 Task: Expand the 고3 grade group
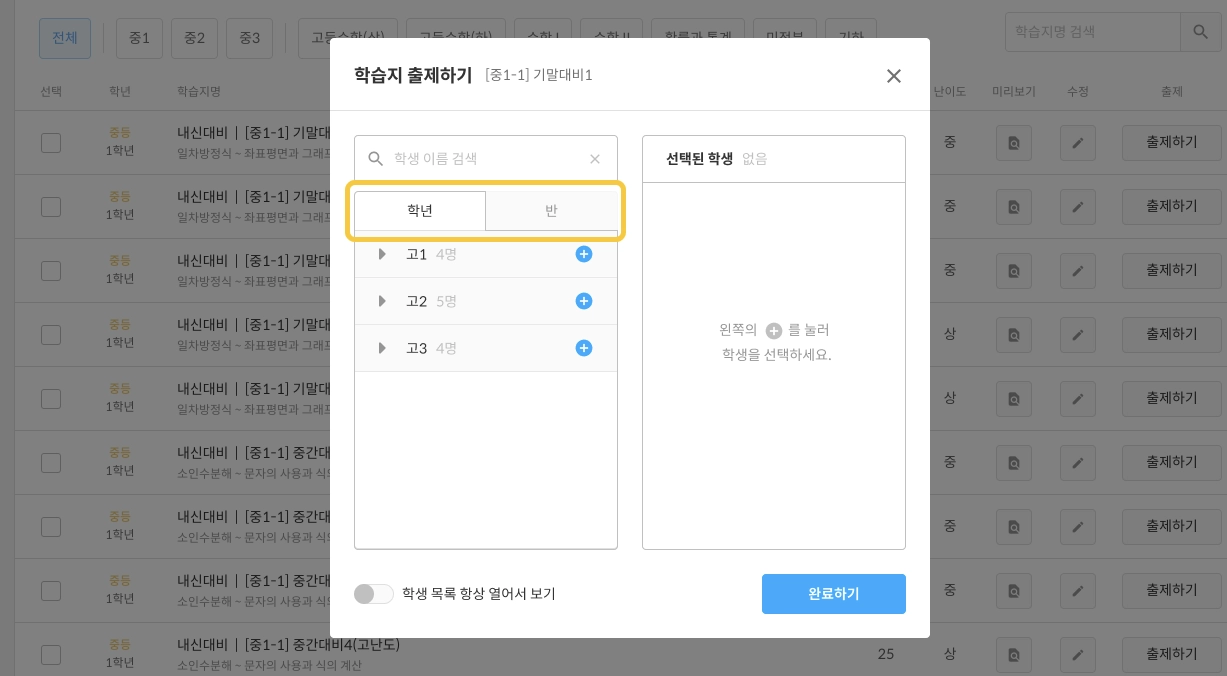point(382,348)
